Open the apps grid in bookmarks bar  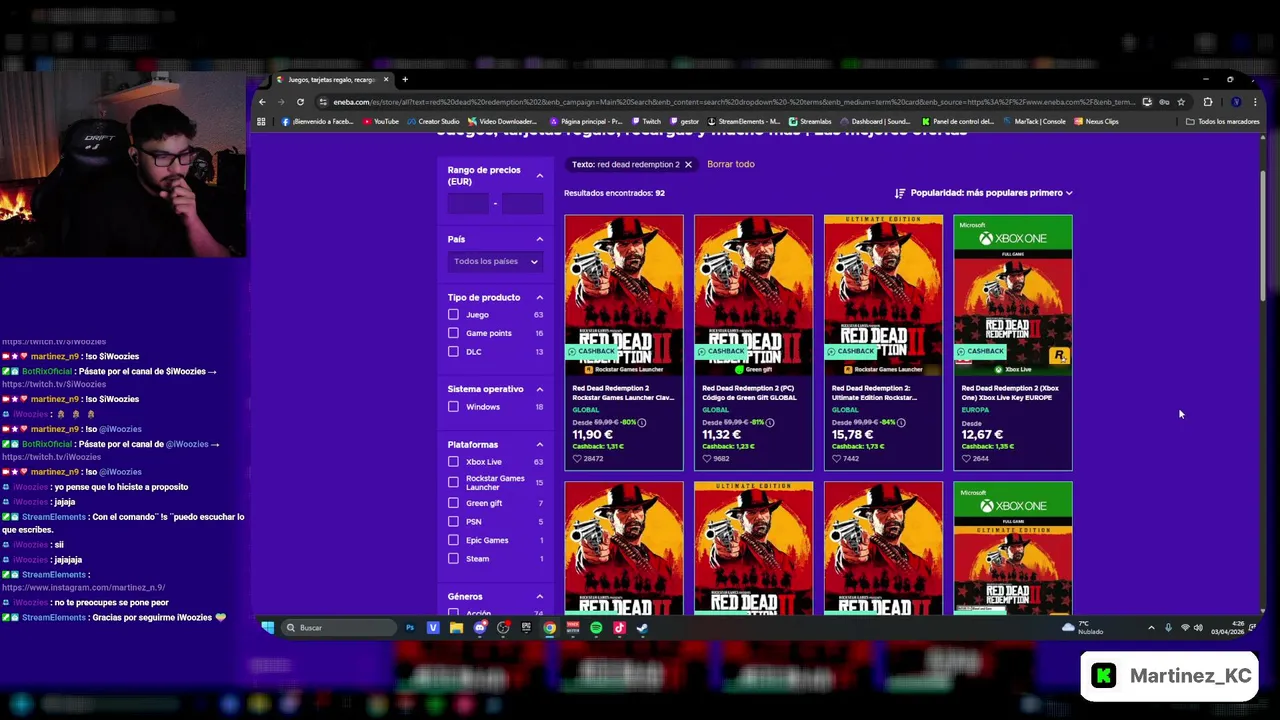point(261,122)
